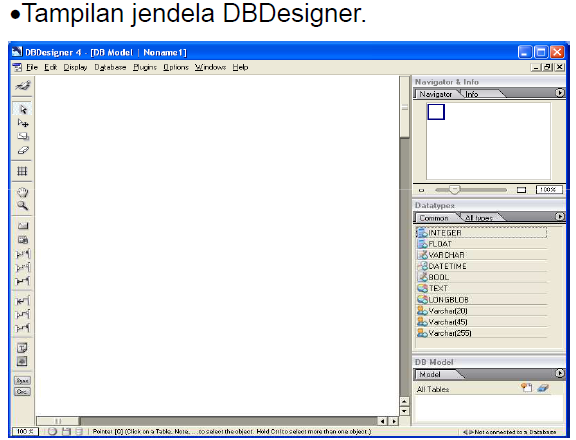Select the FLOAT datatype
Screen dimensions: 576x440
(x=482, y=244)
